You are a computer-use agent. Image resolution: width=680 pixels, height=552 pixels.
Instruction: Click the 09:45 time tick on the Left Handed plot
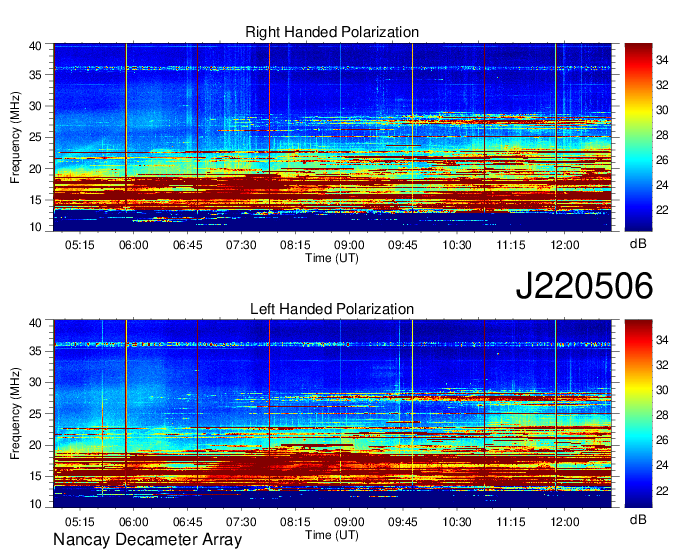[x=403, y=522]
